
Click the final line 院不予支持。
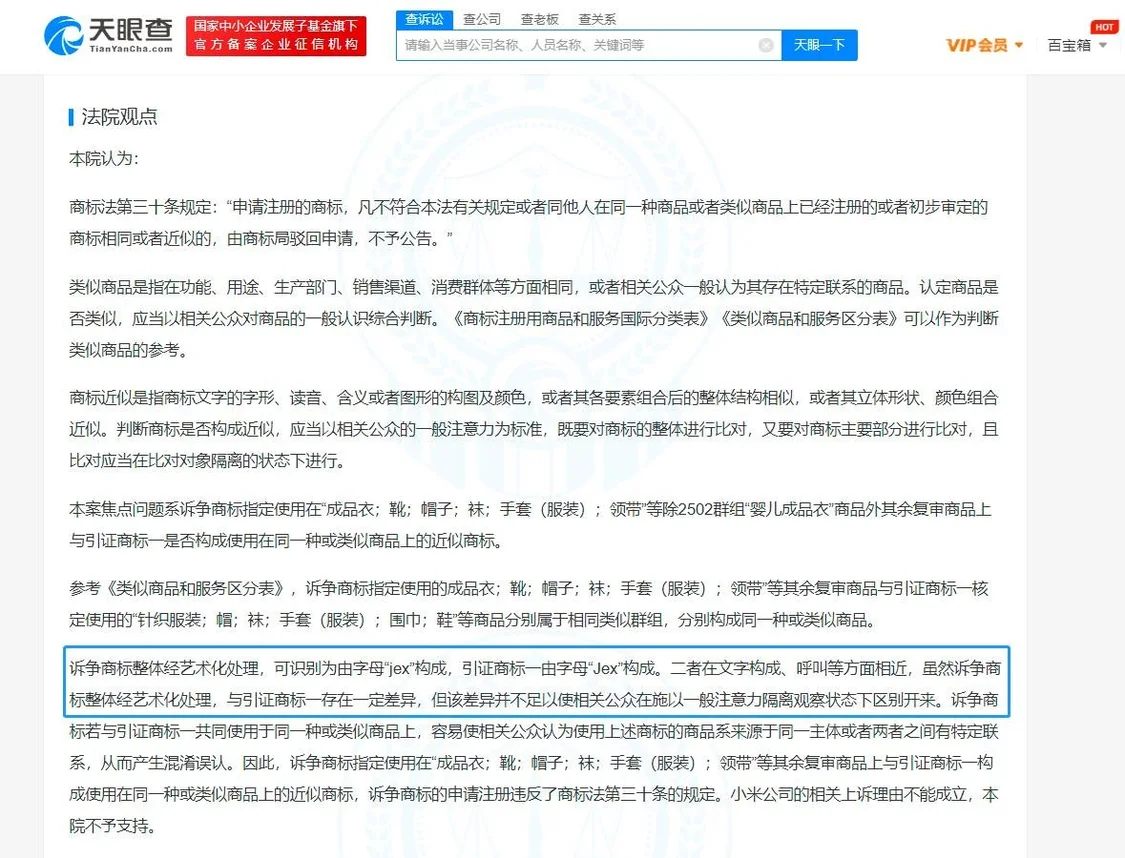(x=113, y=826)
